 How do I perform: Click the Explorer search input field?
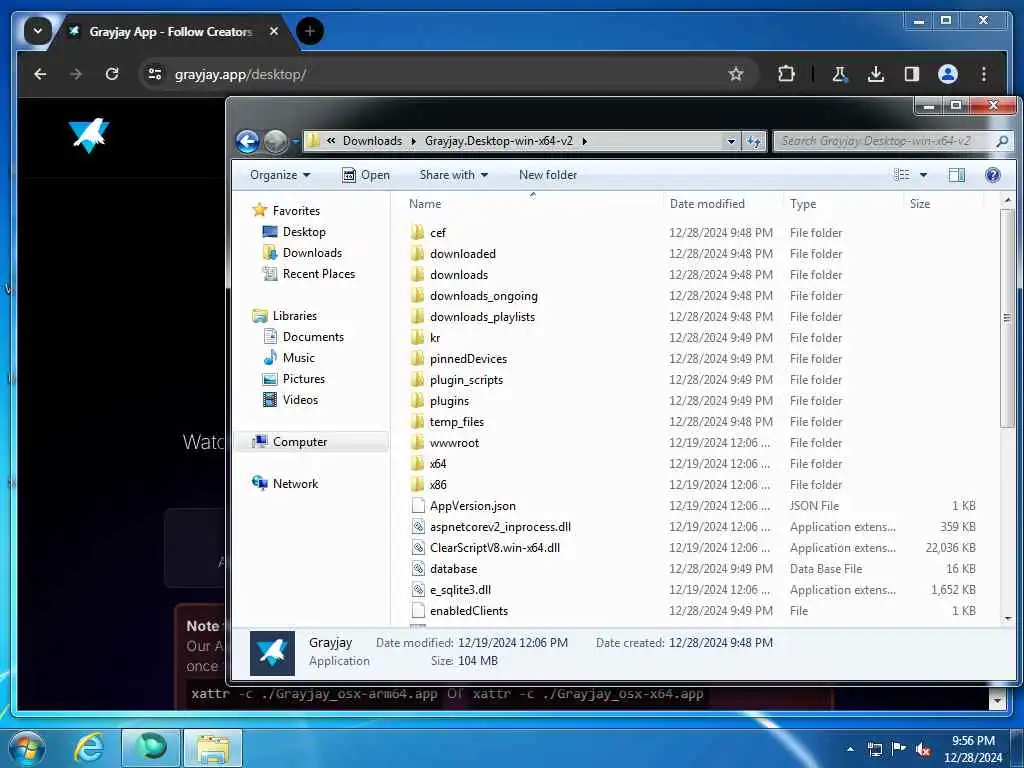[884, 141]
